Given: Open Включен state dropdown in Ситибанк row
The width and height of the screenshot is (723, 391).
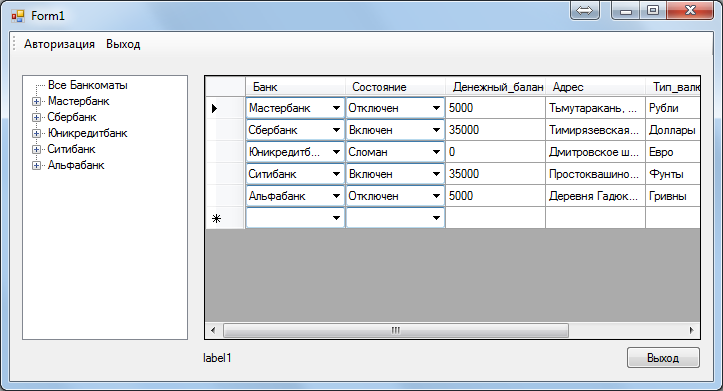Looking at the screenshot, I should 436,174.
